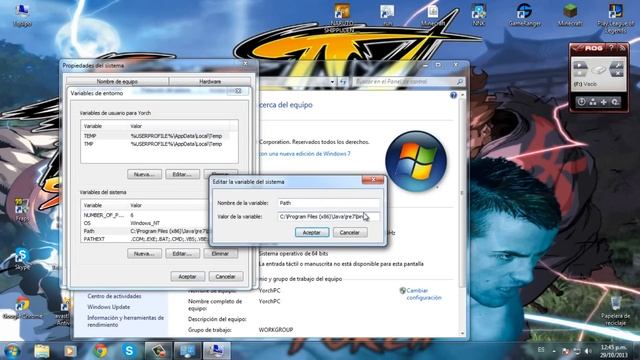Click the Windows Start orb
This screenshot has width=640, height=360.
tap(12, 351)
